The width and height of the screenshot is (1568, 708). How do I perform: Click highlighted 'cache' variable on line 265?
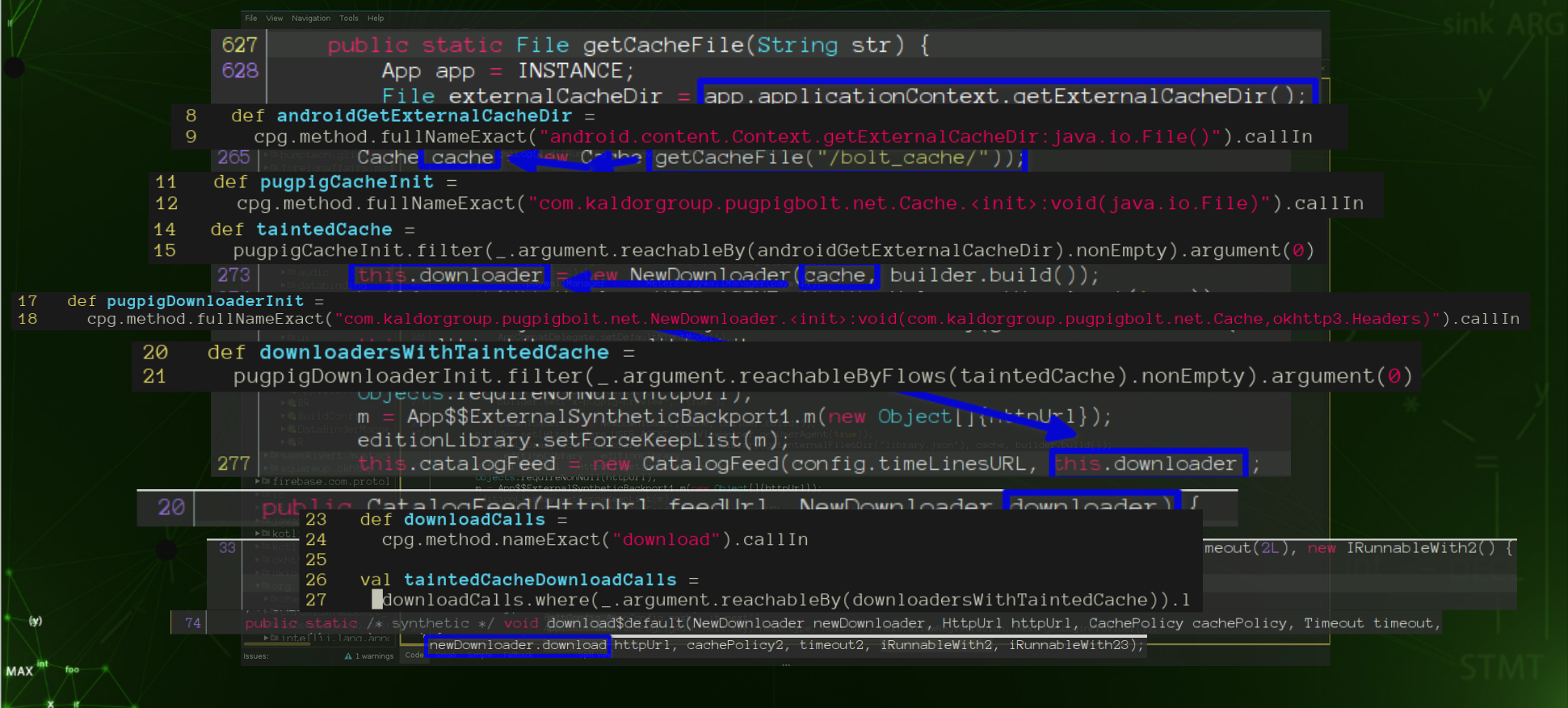click(x=462, y=157)
